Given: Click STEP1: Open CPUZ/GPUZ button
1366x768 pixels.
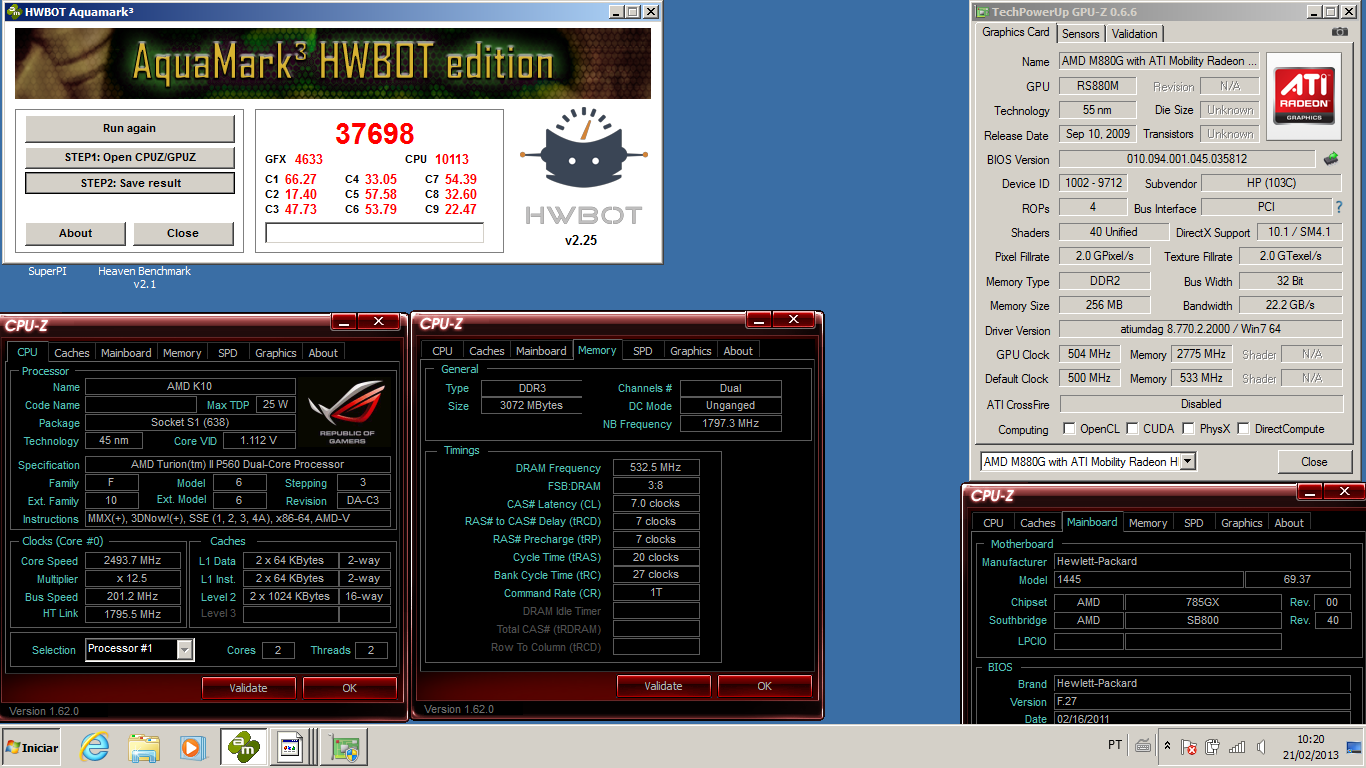Looking at the screenshot, I should point(130,157).
